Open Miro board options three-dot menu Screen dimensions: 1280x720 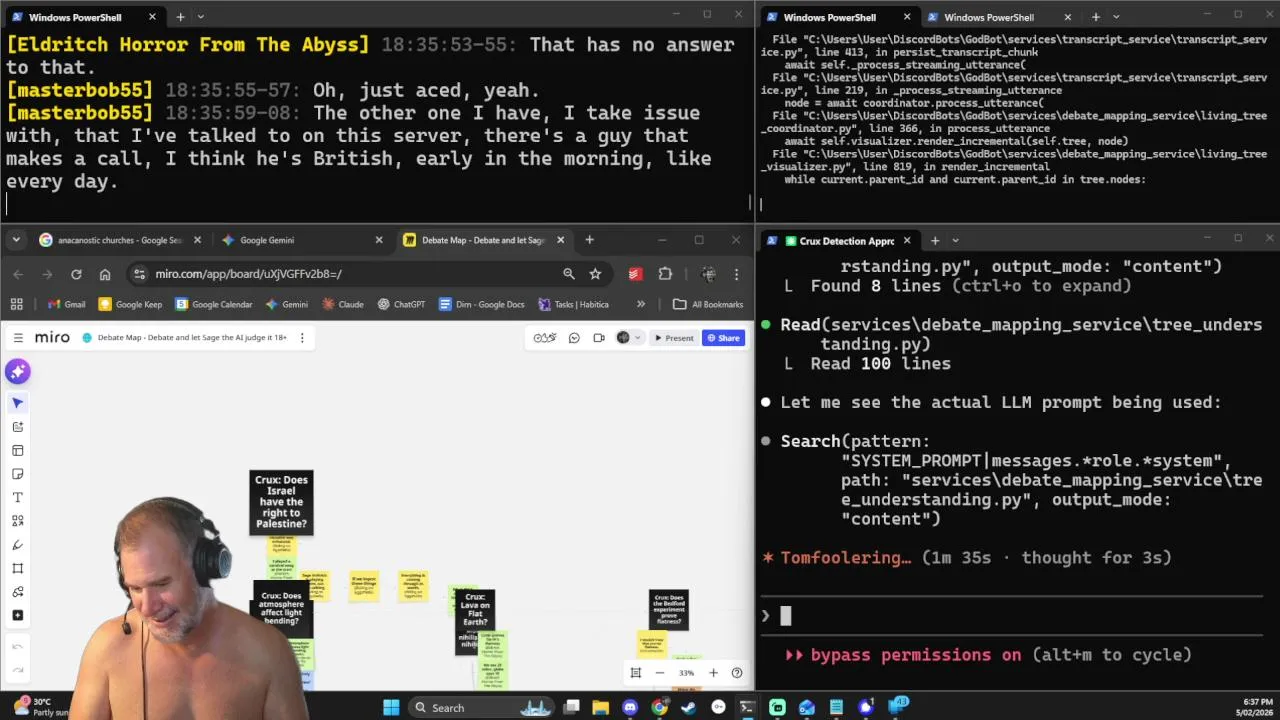[x=302, y=338]
